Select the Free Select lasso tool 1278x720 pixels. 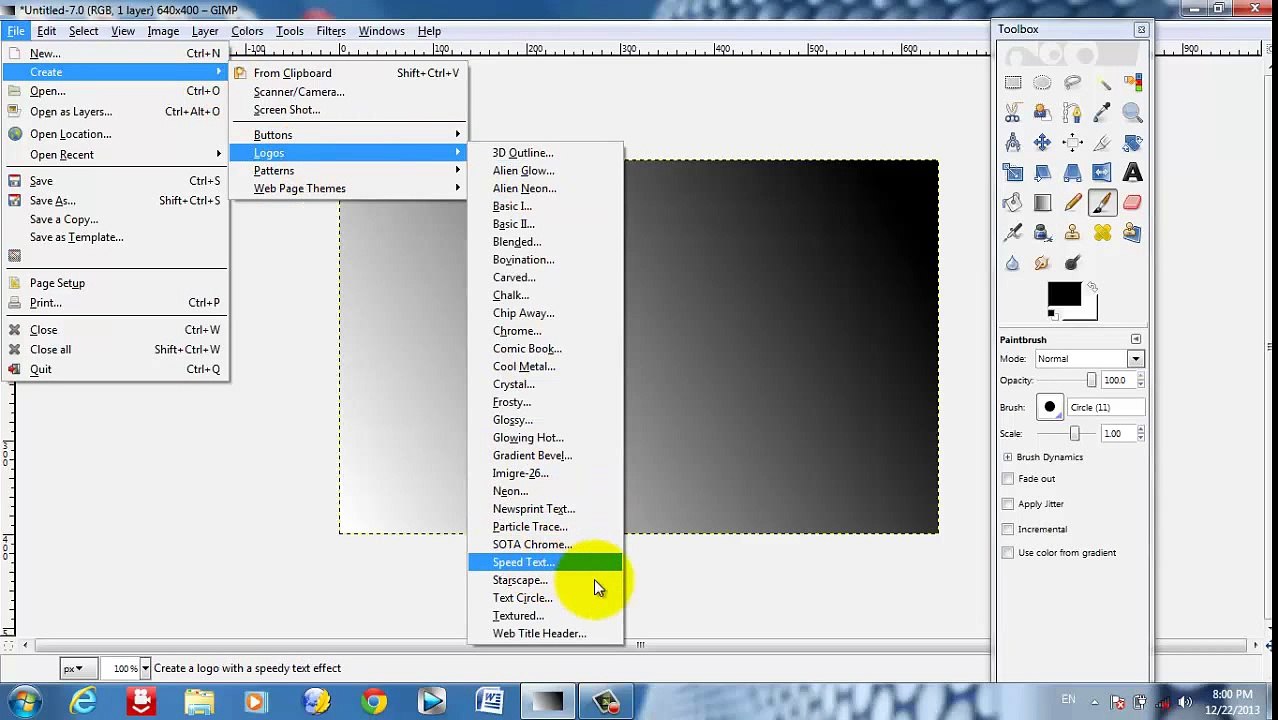tap(1072, 83)
